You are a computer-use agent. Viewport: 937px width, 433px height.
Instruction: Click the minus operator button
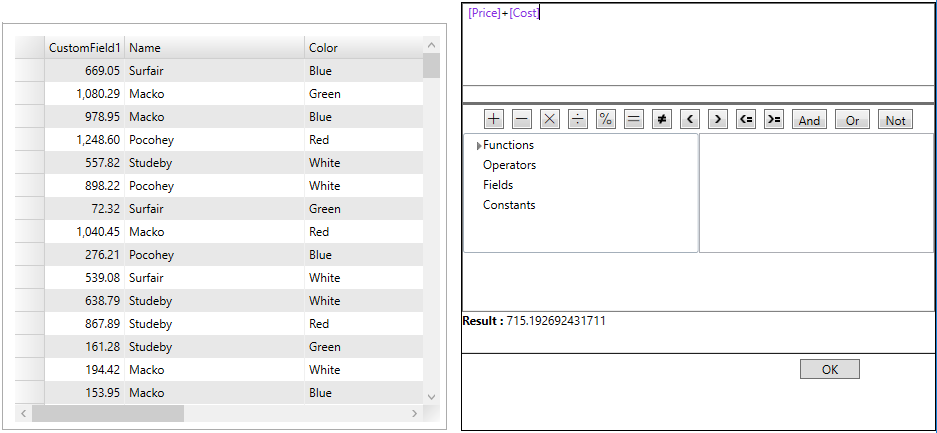[x=522, y=119]
